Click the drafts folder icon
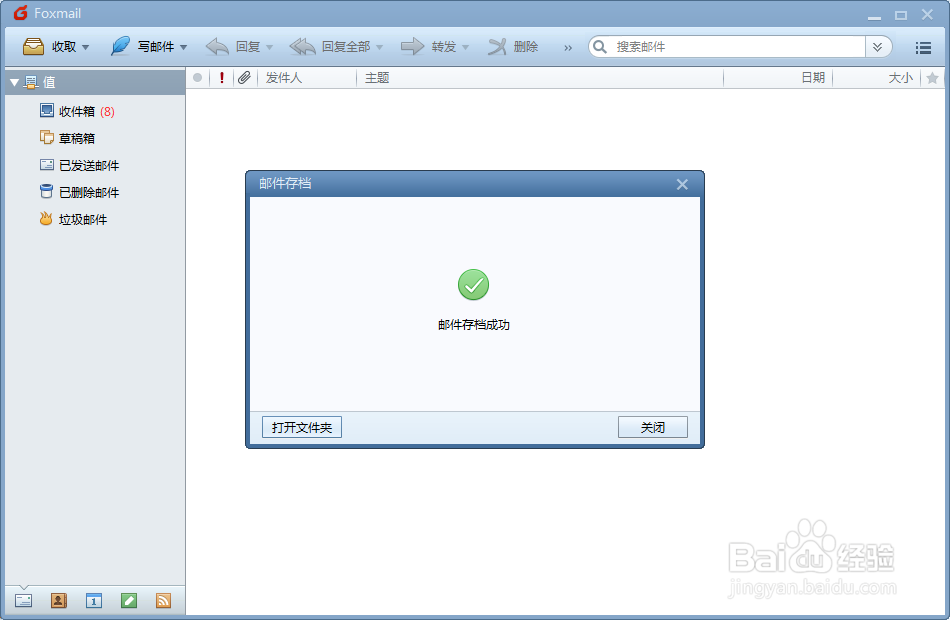The height and width of the screenshot is (620, 950). [x=47, y=138]
